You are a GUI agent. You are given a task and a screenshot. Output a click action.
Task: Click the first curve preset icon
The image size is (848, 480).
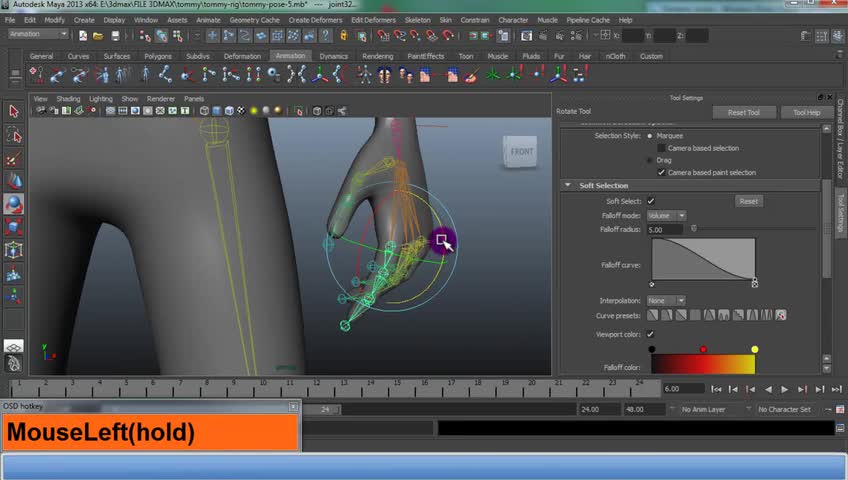point(653,315)
